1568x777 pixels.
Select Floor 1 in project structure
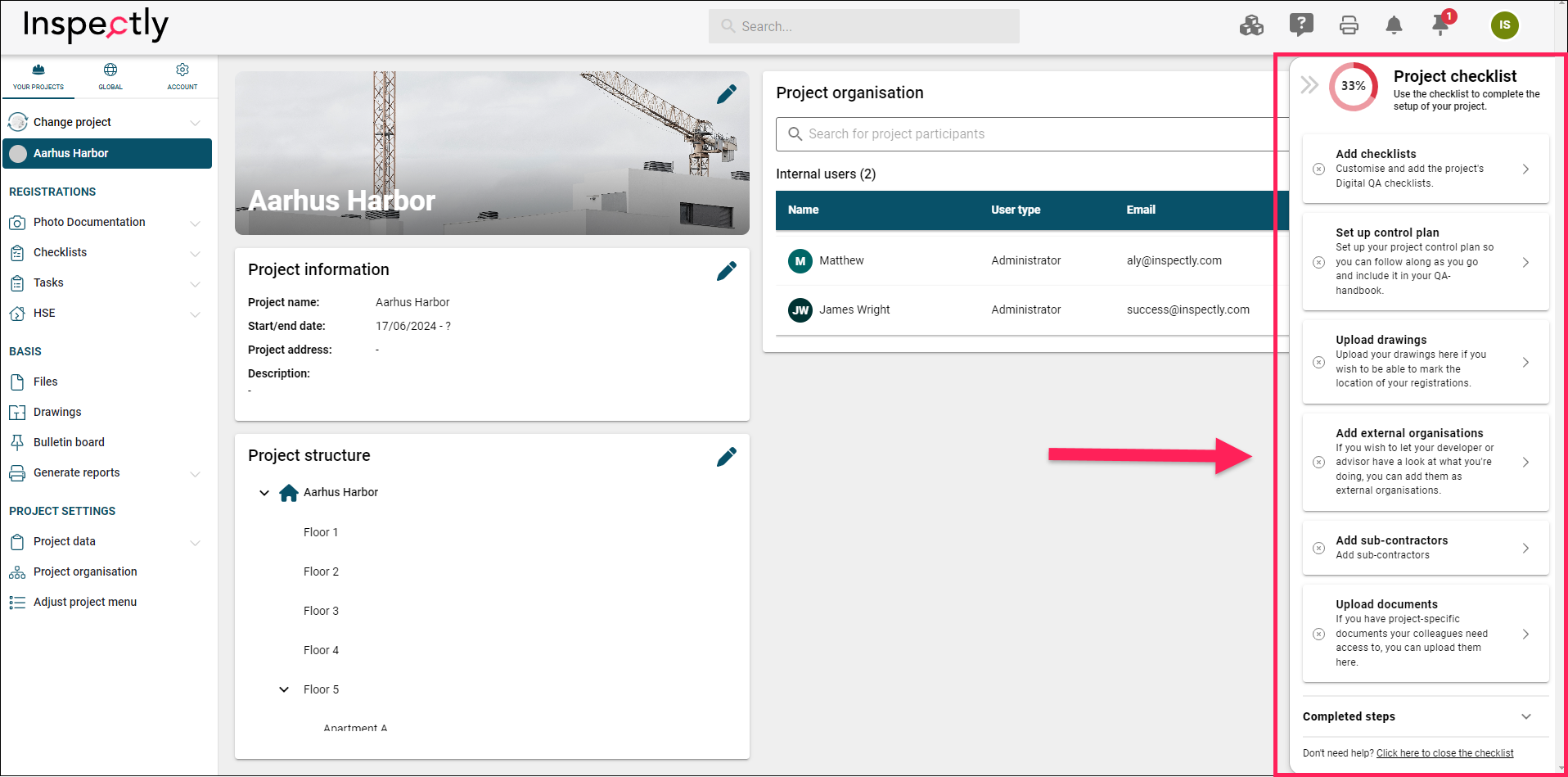(321, 532)
